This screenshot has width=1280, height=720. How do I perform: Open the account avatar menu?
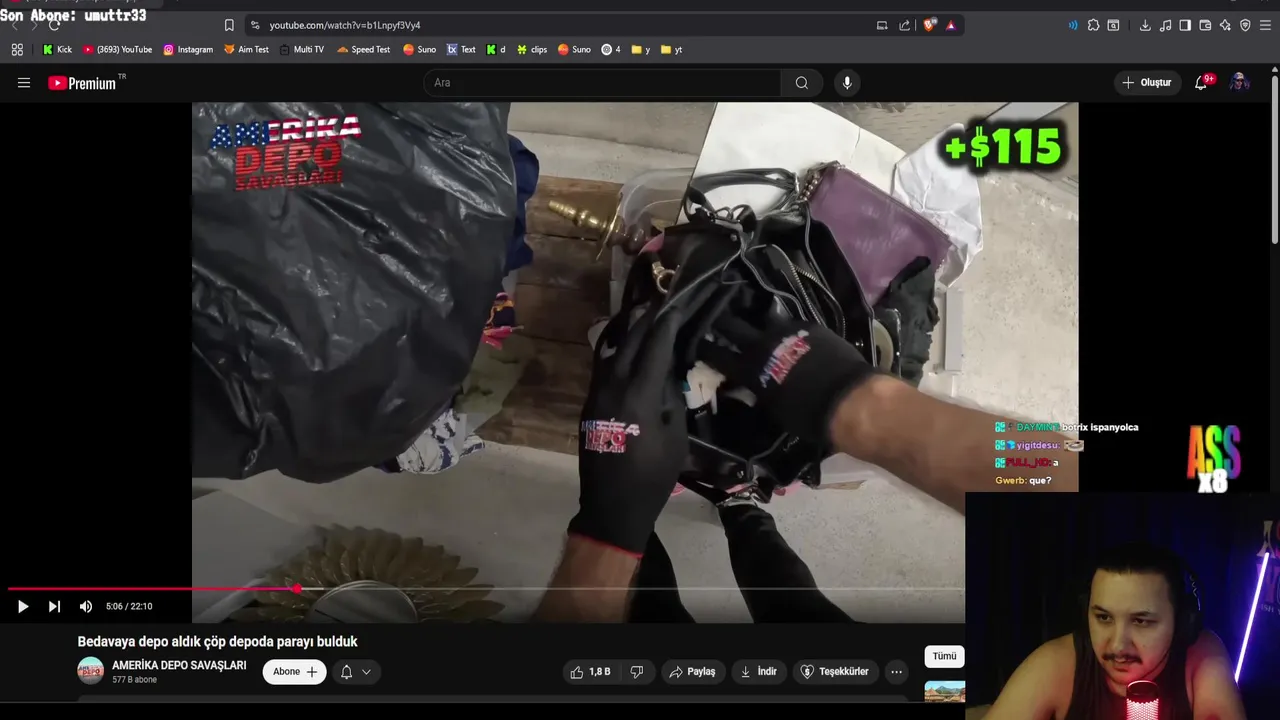coord(1239,83)
